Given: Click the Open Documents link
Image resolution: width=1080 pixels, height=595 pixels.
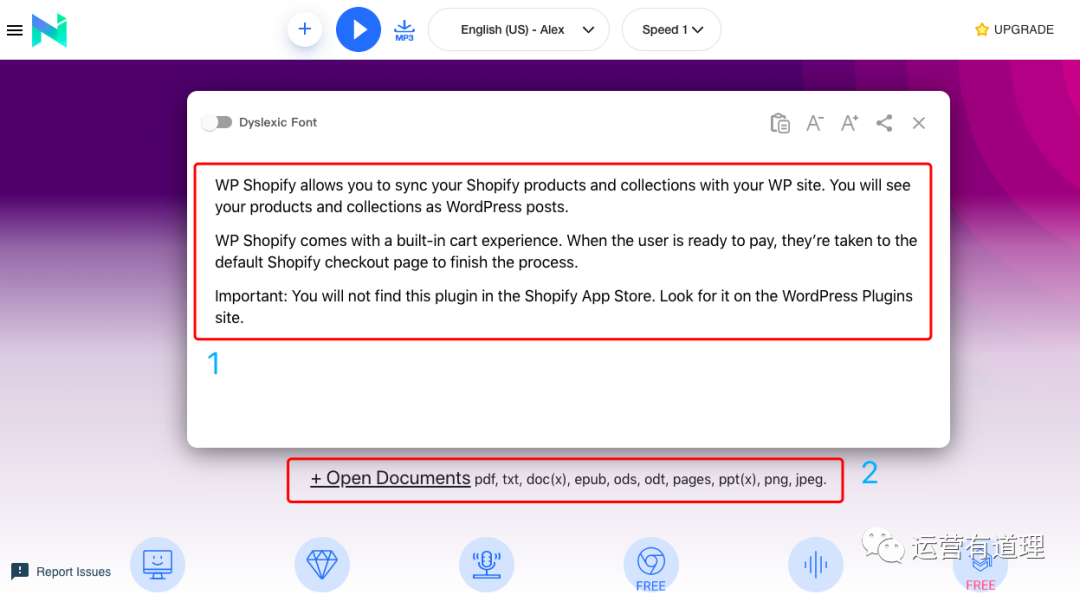Looking at the screenshot, I should 390,479.
